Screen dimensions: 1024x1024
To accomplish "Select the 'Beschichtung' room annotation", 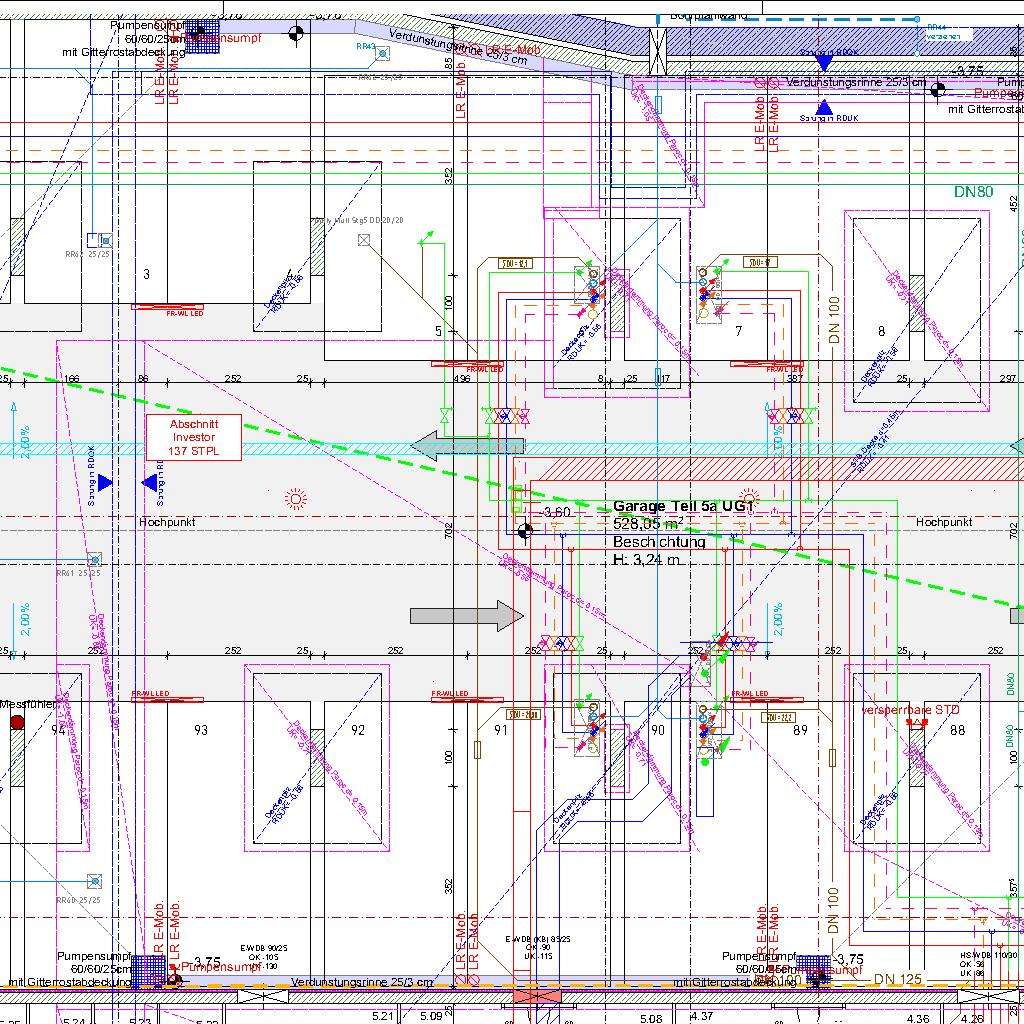I will click(659, 541).
